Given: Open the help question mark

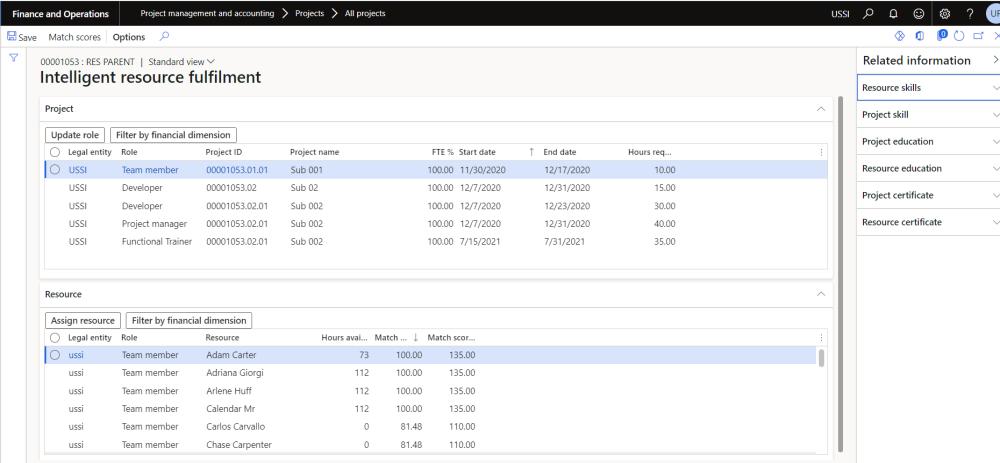Looking at the screenshot, I should coord(970,13).
